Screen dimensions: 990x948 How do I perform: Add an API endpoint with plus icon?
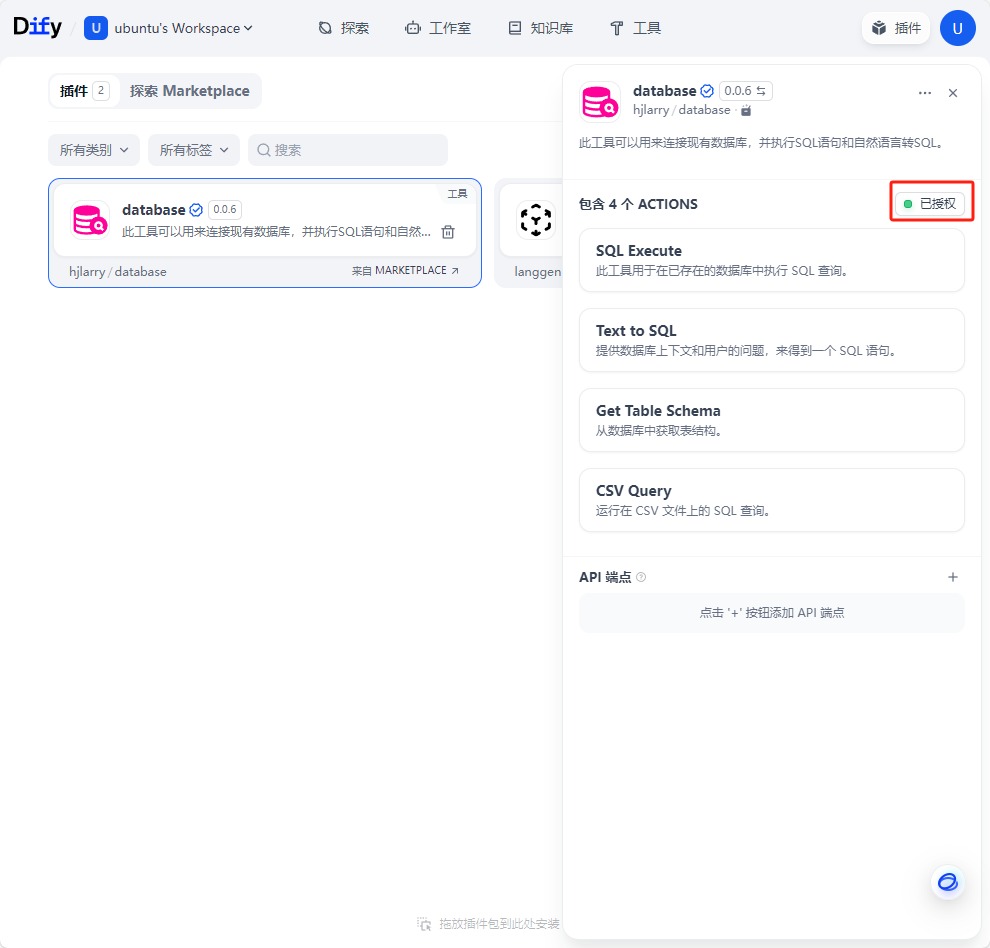tap(953, 577)
